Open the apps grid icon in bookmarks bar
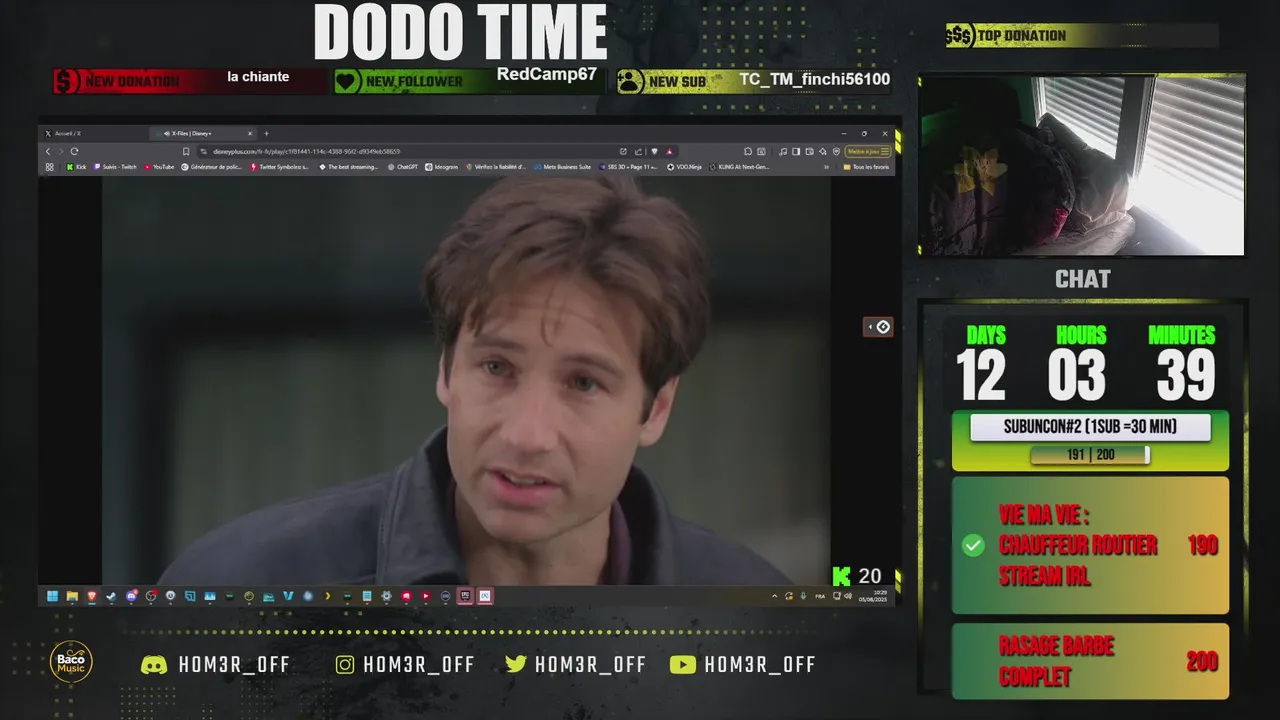Image resolution: width=1280 pixels, height=720 pixels. click(50, 167)
